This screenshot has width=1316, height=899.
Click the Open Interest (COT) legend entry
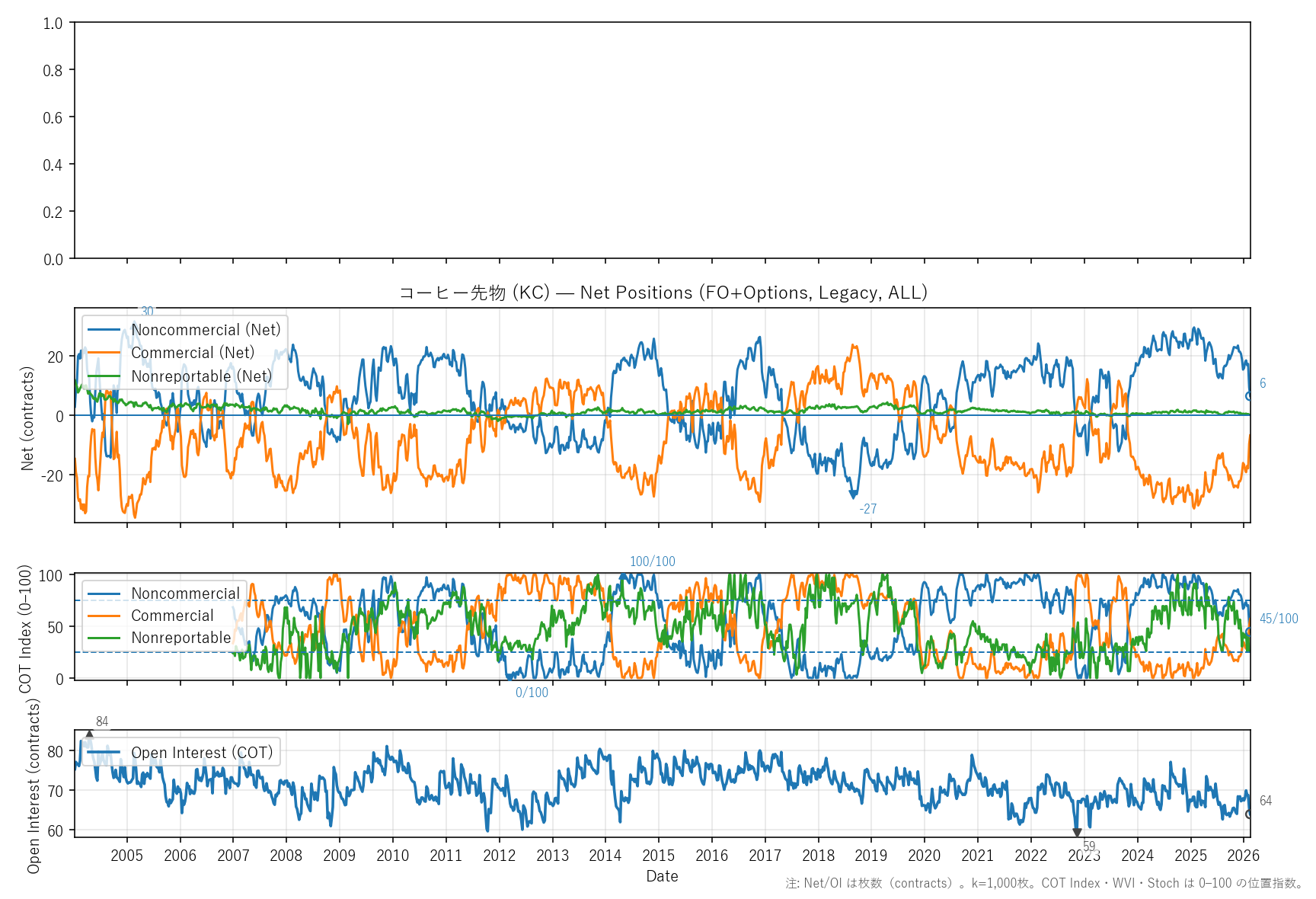(202, 753)
